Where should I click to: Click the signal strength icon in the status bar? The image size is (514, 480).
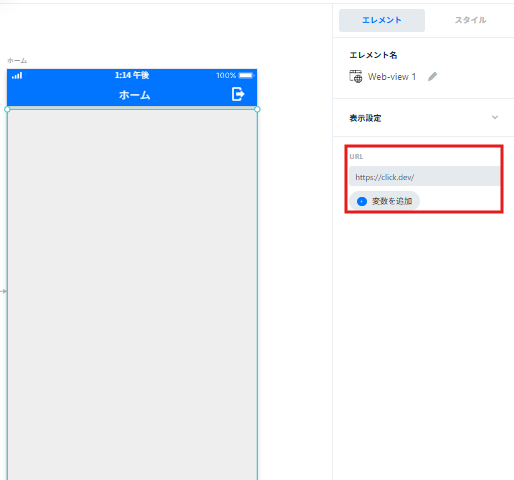(x=17, y=76)
